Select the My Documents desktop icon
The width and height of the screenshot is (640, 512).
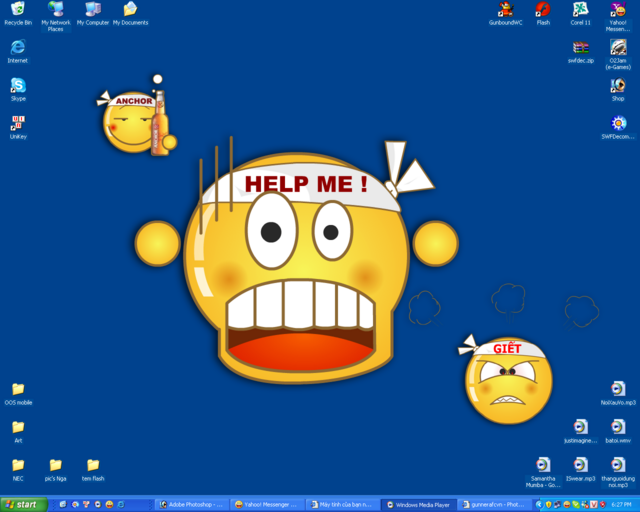[x=131, y=13]
